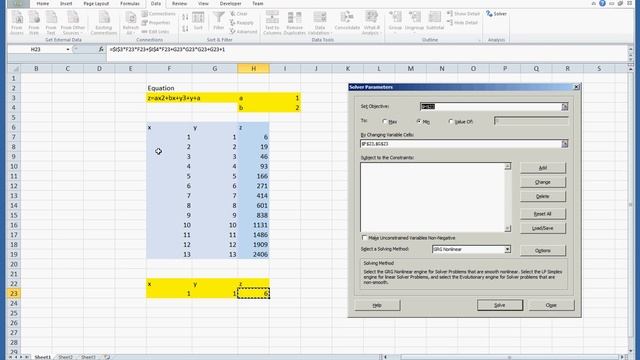Open the Page Layout tab
The width and height of the screenshot is (640, 360).
[x=96, y=4]
